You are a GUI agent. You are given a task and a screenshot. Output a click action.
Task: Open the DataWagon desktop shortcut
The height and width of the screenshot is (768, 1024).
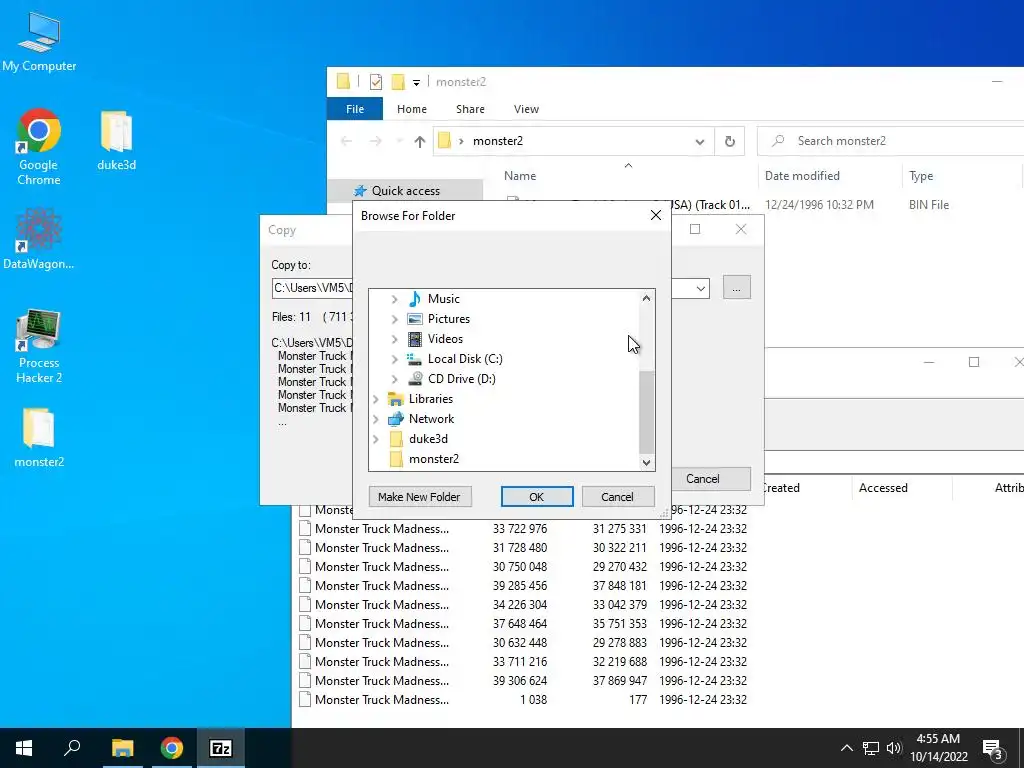point(39,238)
